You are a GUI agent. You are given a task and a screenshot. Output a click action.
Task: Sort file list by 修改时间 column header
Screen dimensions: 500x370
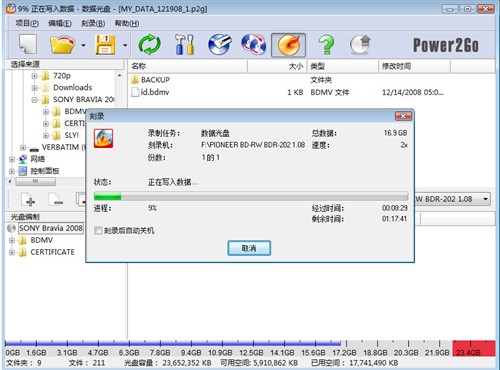coord(414,66)
